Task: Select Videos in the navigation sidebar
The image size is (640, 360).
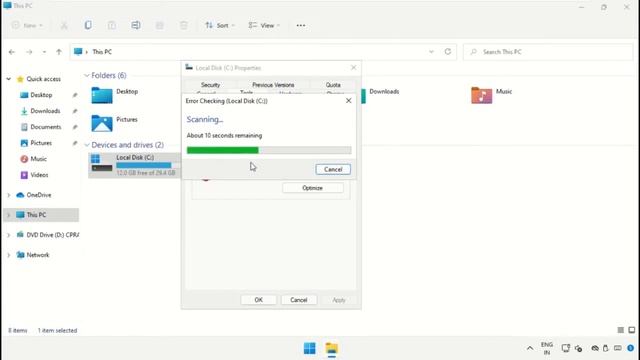Action: point(39,175)
